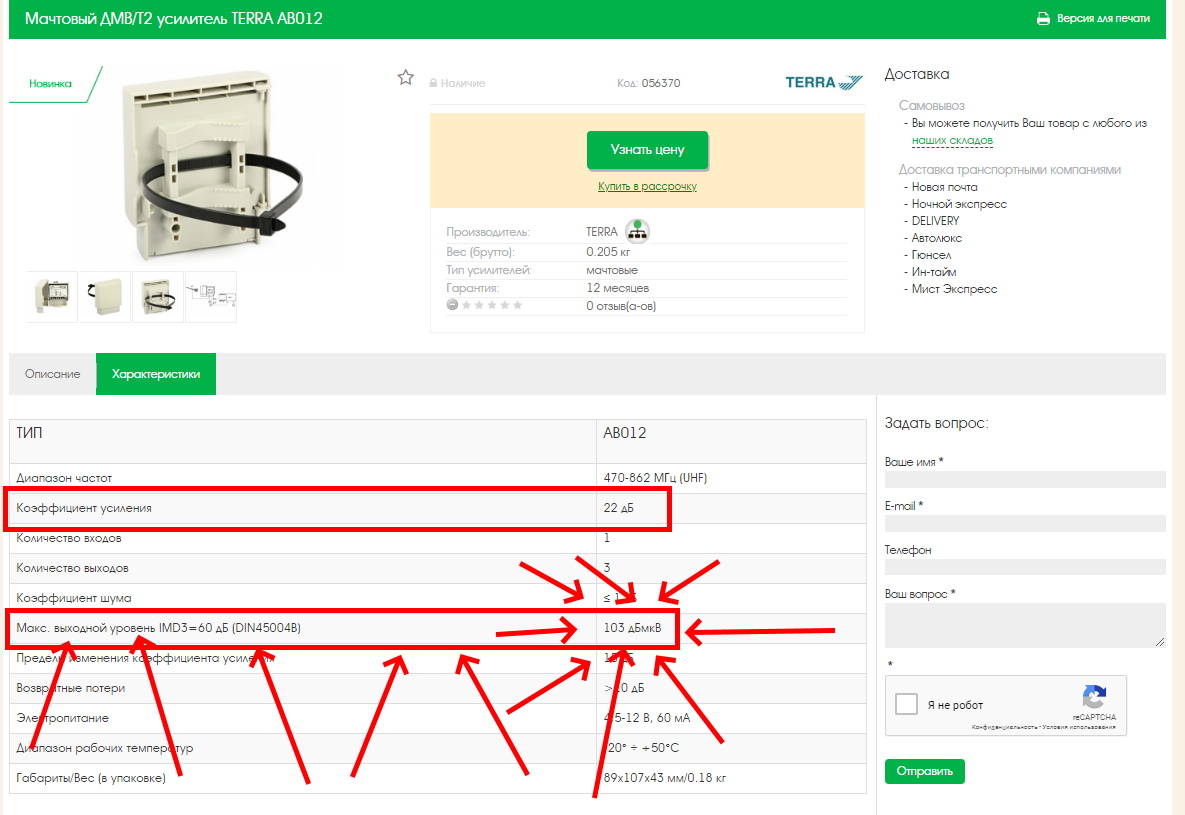Click the Ин-тайм carrier entry
This screenshot has width=1185, height=815.
(x=933, y=272)
